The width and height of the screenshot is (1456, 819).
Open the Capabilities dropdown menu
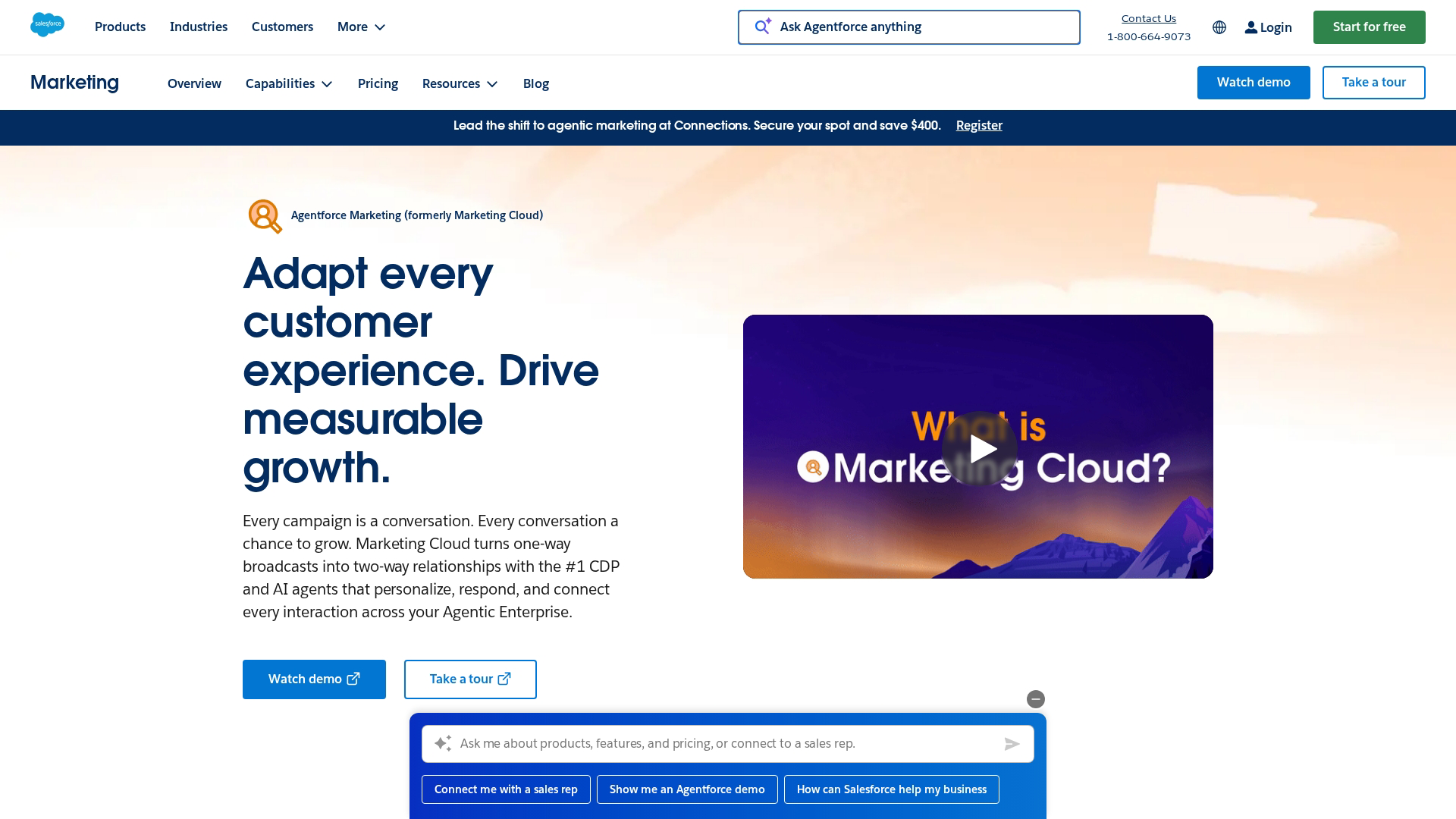click(x=288, y=83)
